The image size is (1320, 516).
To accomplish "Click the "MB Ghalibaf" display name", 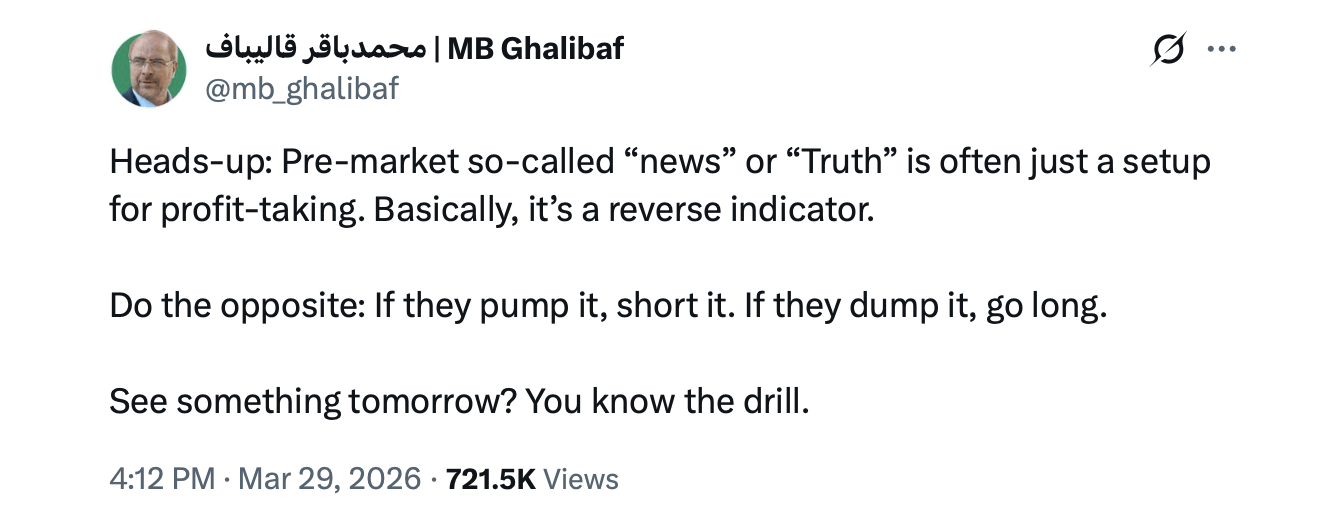I will tap(535, 48).
